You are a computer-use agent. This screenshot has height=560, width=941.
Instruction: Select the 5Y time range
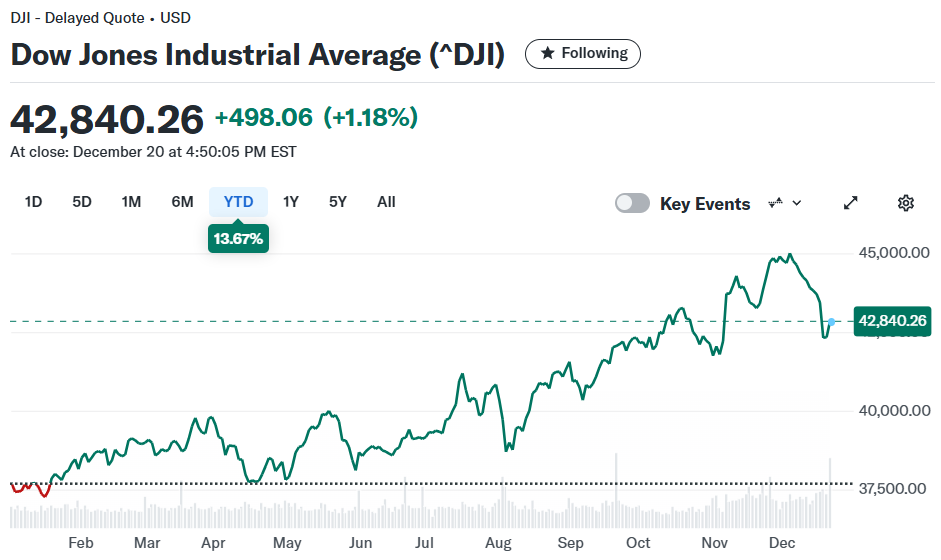coord(338,202)
